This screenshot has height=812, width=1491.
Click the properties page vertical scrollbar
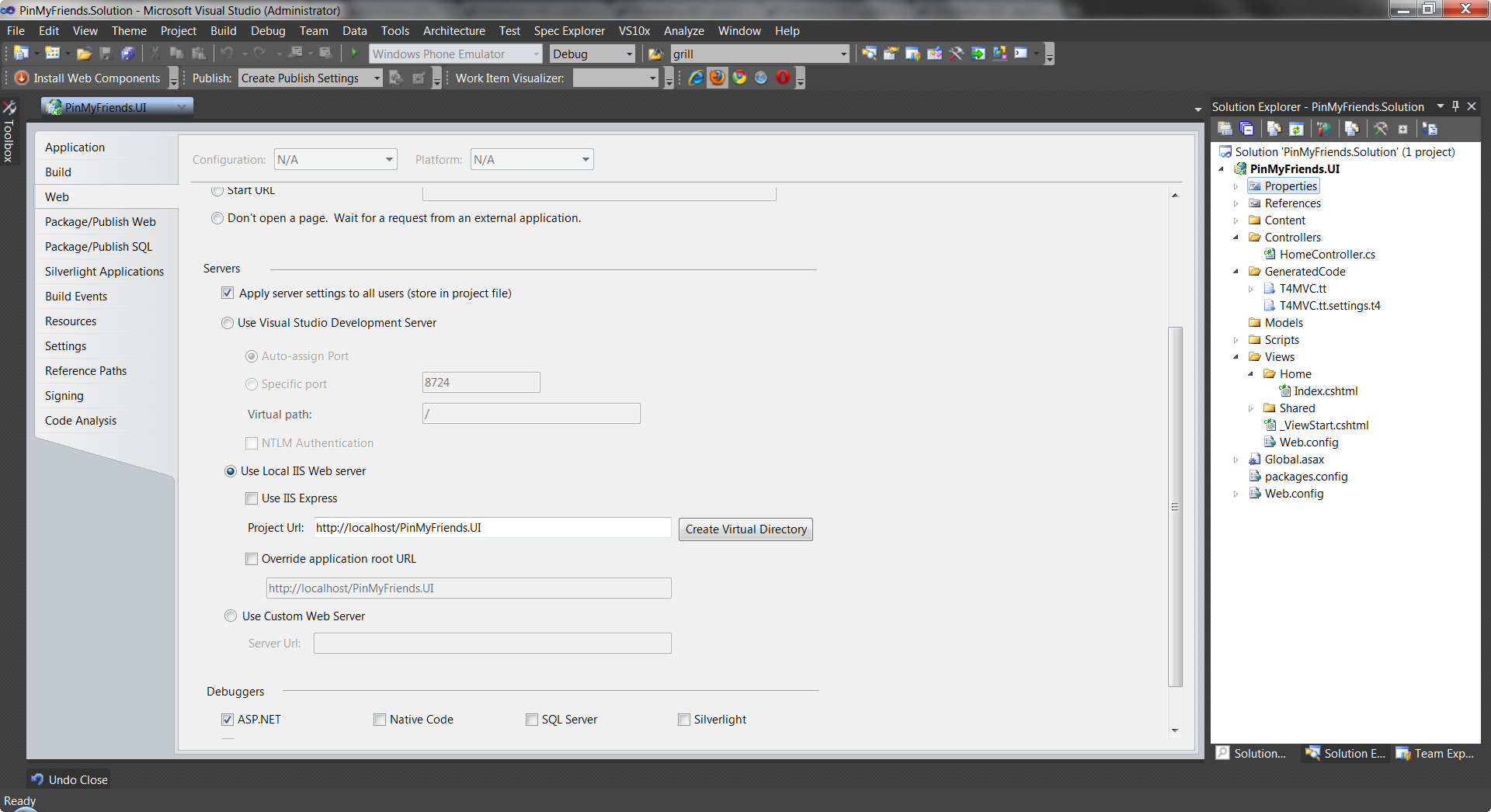pos(1175,507)
